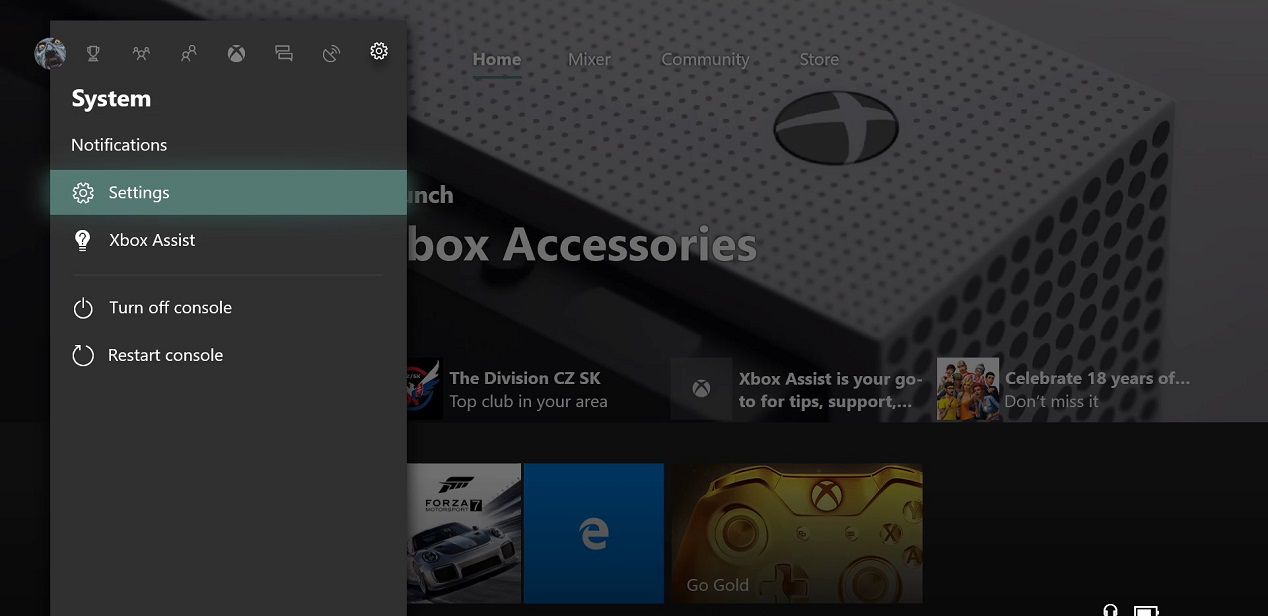Open the Go Gold tile
This screenshot has width=1268, height=616.
click(796, 533)
